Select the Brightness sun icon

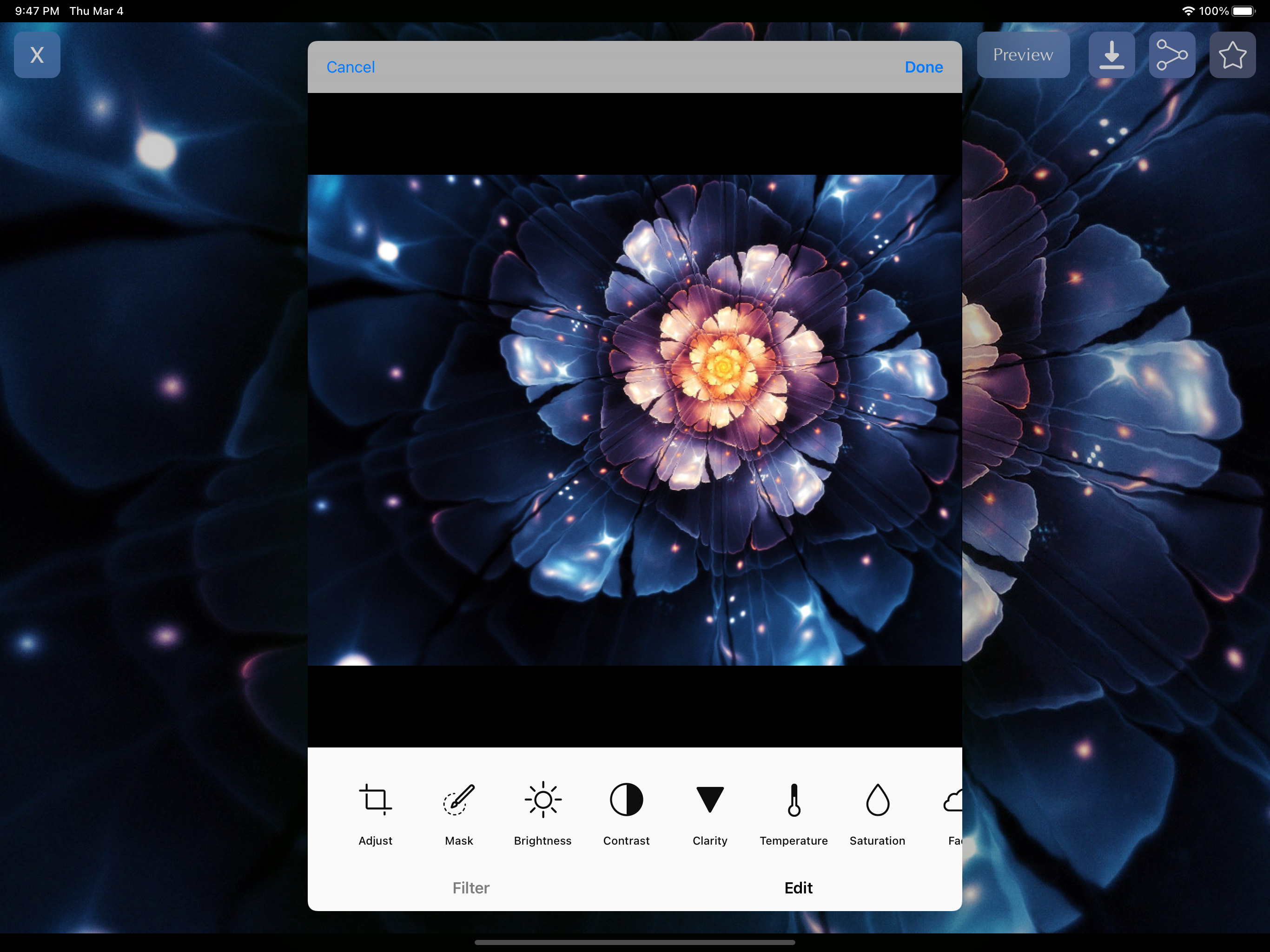(542, 800)
